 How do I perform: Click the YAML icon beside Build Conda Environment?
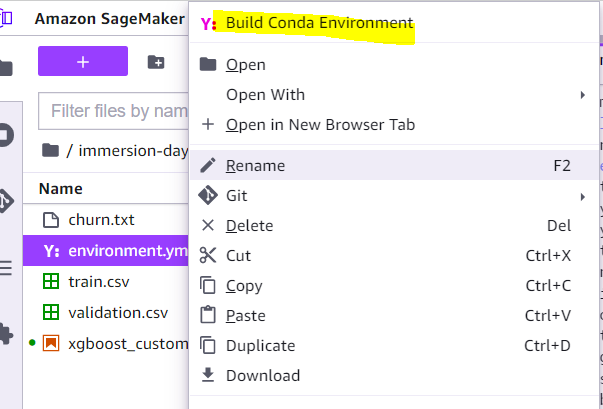pos(208,24)
